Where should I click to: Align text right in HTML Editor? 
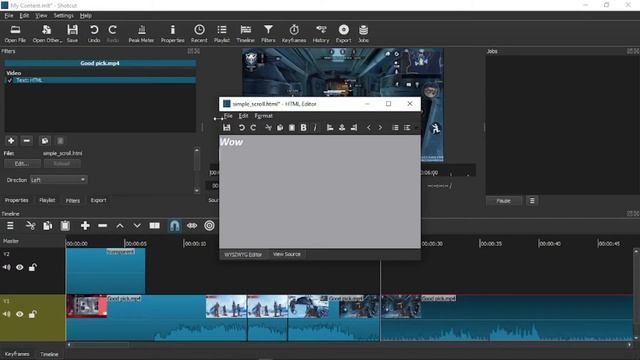tap(354, 128)
